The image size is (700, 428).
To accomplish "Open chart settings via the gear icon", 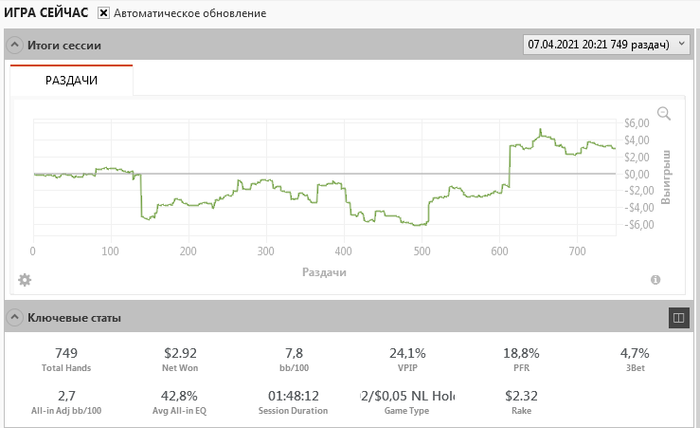I will coord(25,279).
